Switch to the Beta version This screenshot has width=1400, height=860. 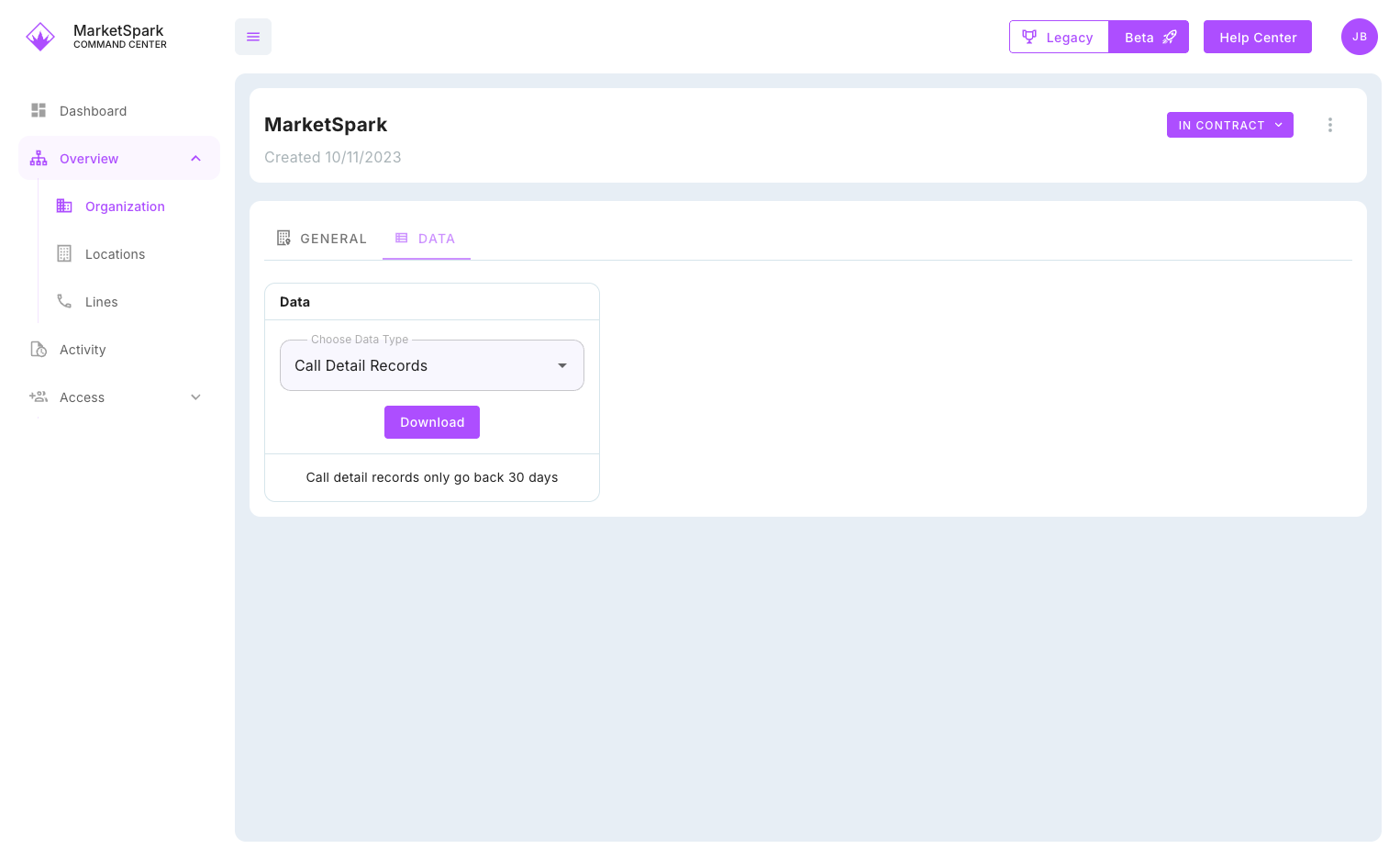[x=1149, y=38]
